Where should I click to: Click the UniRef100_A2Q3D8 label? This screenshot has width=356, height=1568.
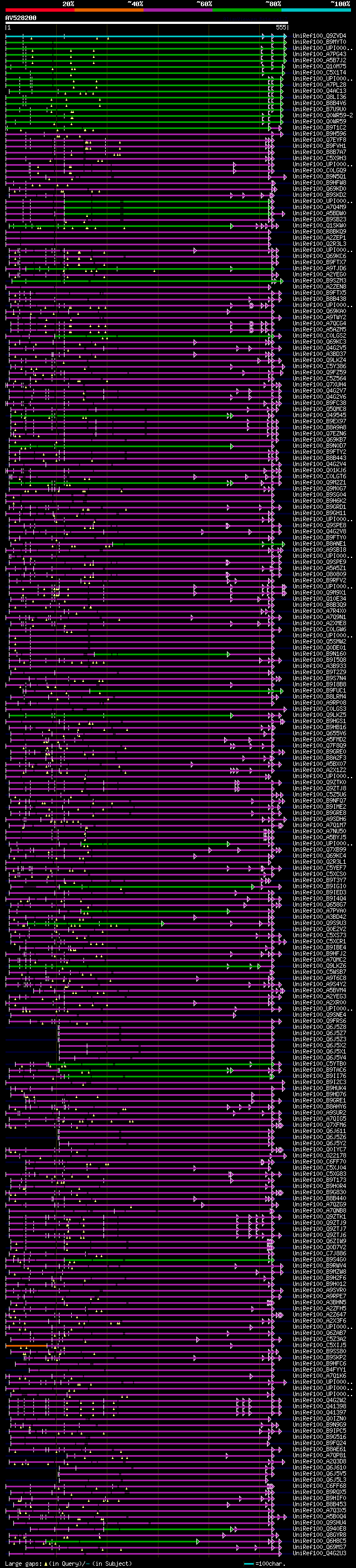point(319,1461)
